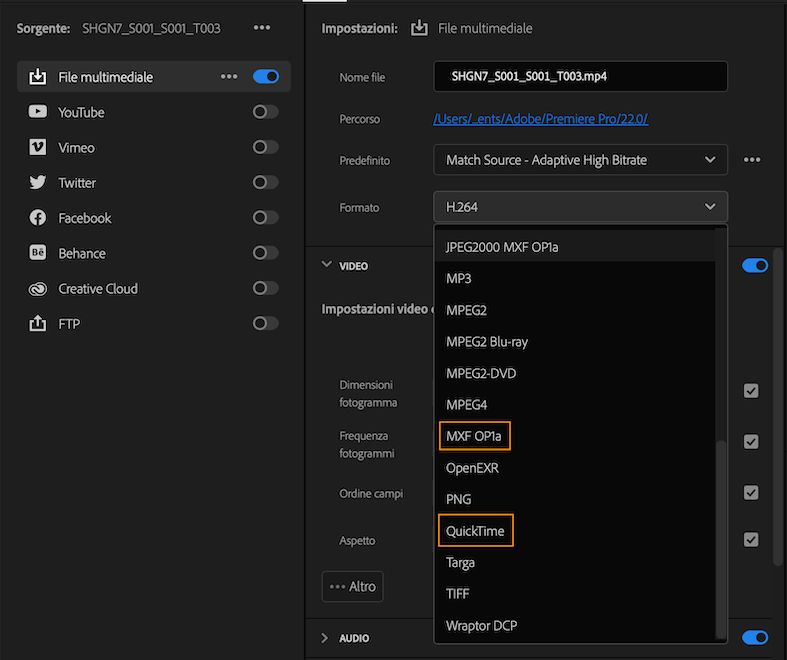
Task: Expand the AUDIO section
Action: tap(325, 638)
